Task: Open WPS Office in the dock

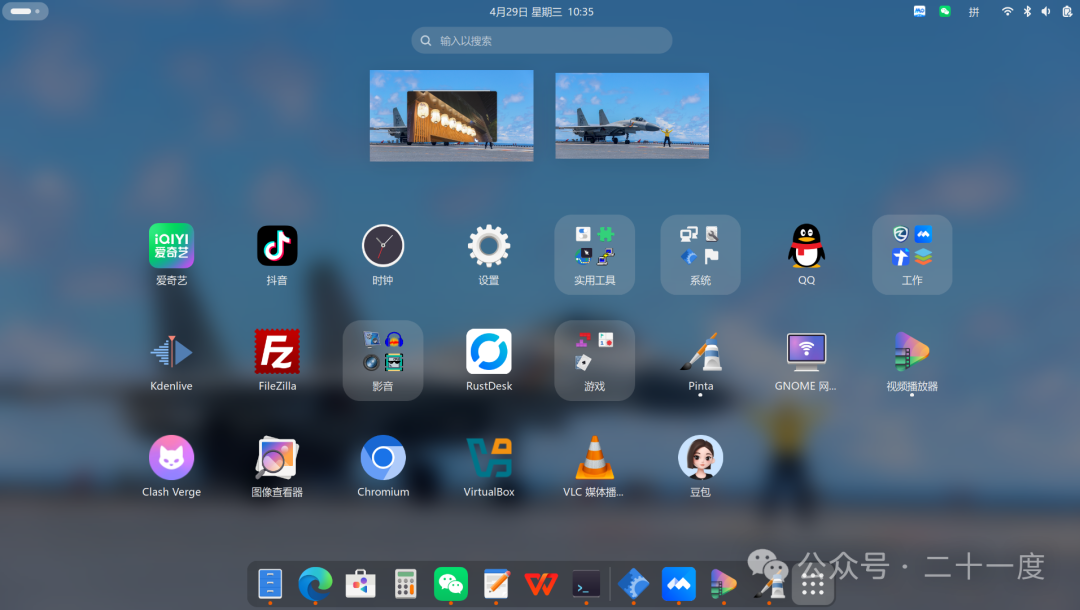Action: (541, 585)
